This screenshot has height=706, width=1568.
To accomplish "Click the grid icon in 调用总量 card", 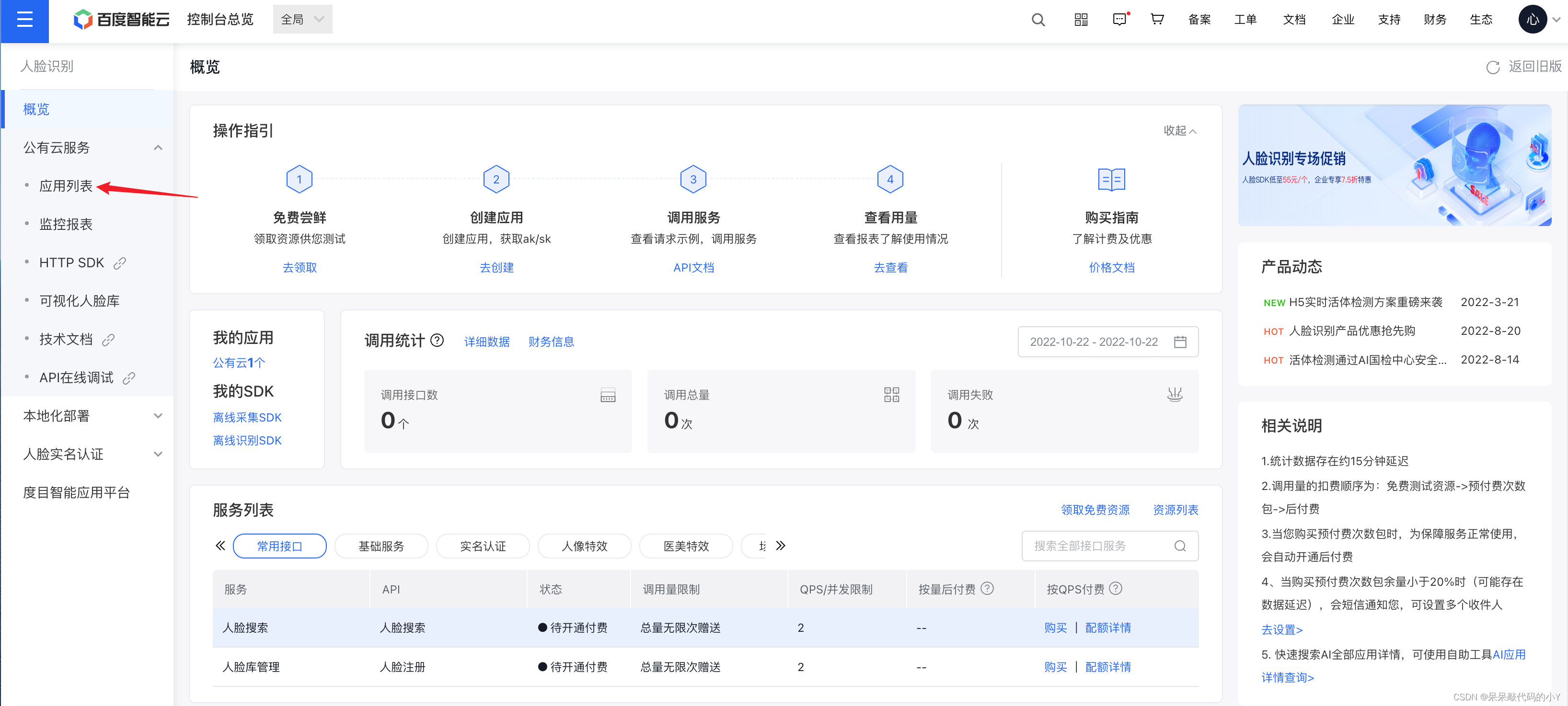I will pos(891,394).
